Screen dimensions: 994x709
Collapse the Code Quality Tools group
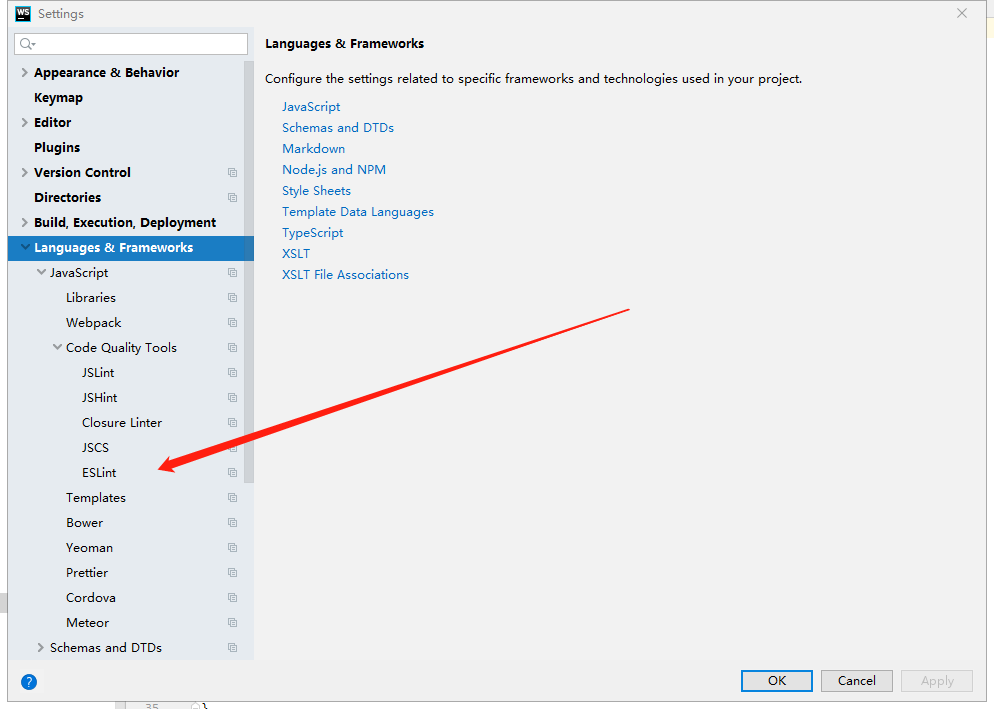pos(57,347)
